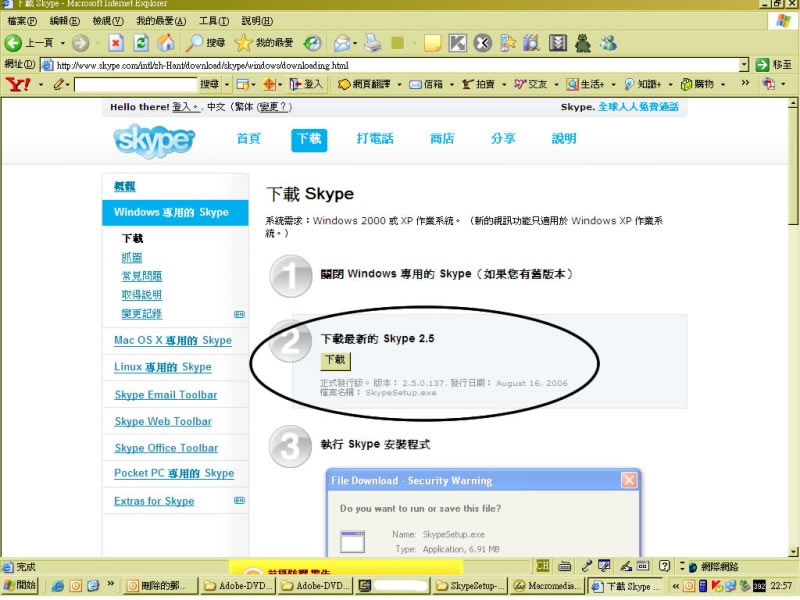Open the Messenger buddies toolbar icon
This screenshot has height=600, width=800.
point(608,43)
